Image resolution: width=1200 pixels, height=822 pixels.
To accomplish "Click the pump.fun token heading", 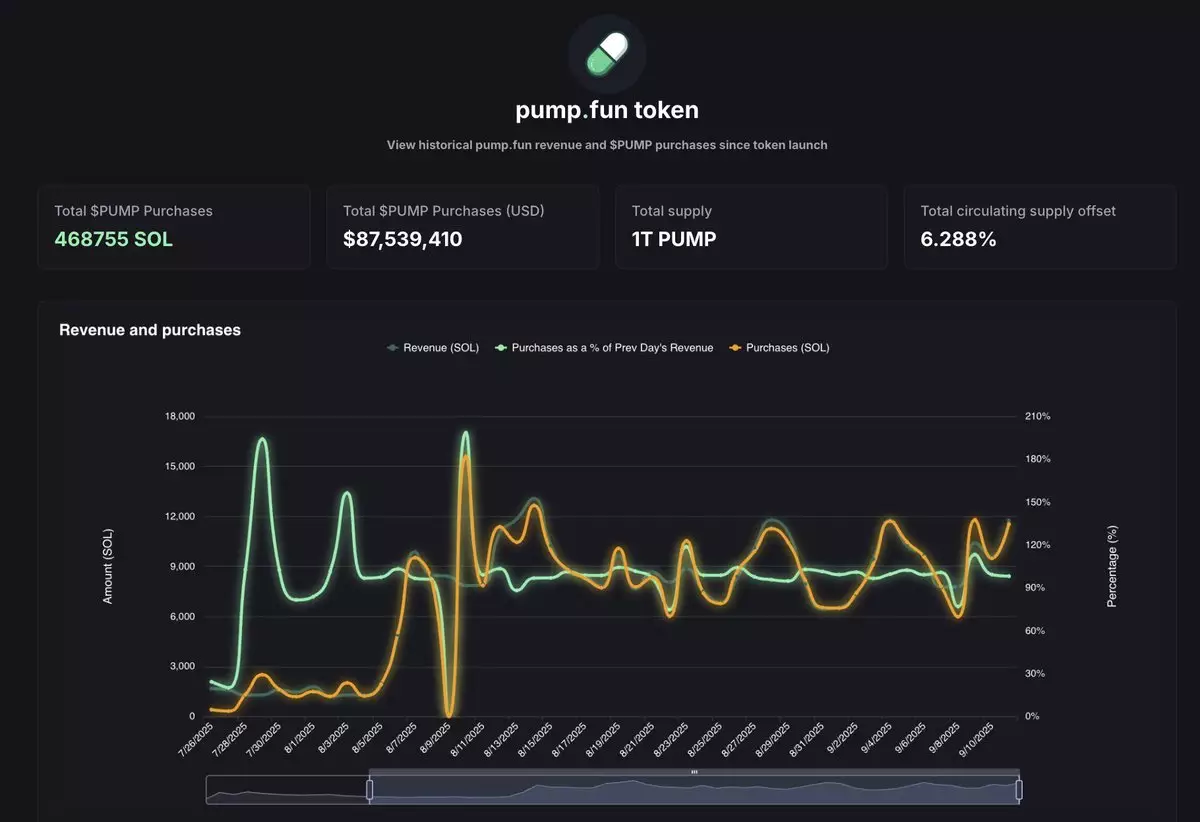I will (x=607, y=110).
